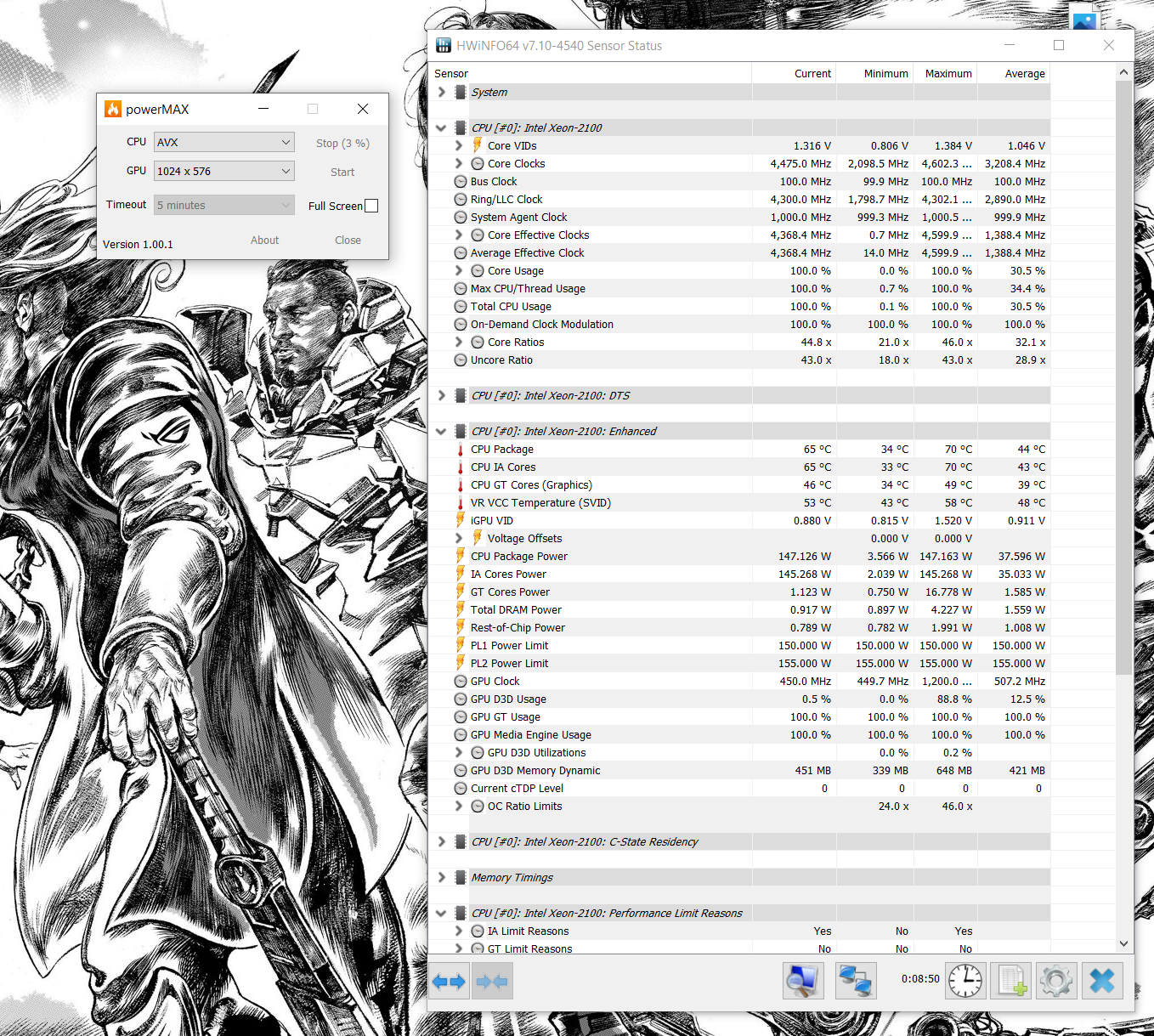
Task: Click the Maximum column header
Action: tap(945, 73)
